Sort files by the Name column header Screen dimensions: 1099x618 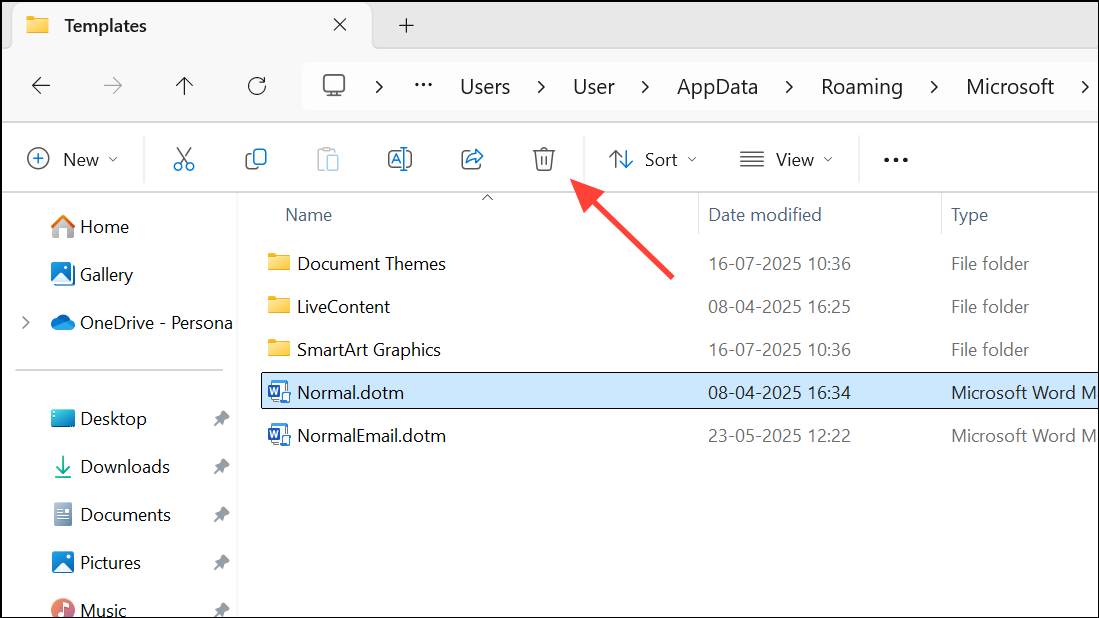(308, 214)
